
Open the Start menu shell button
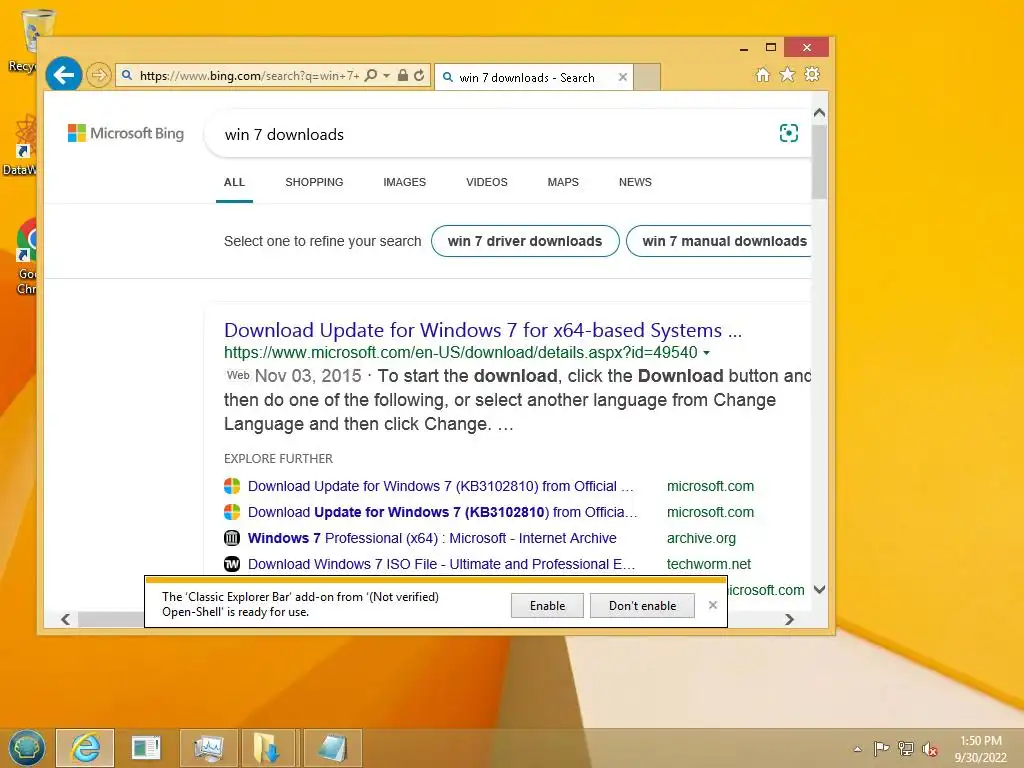click(x=26, y=748)
